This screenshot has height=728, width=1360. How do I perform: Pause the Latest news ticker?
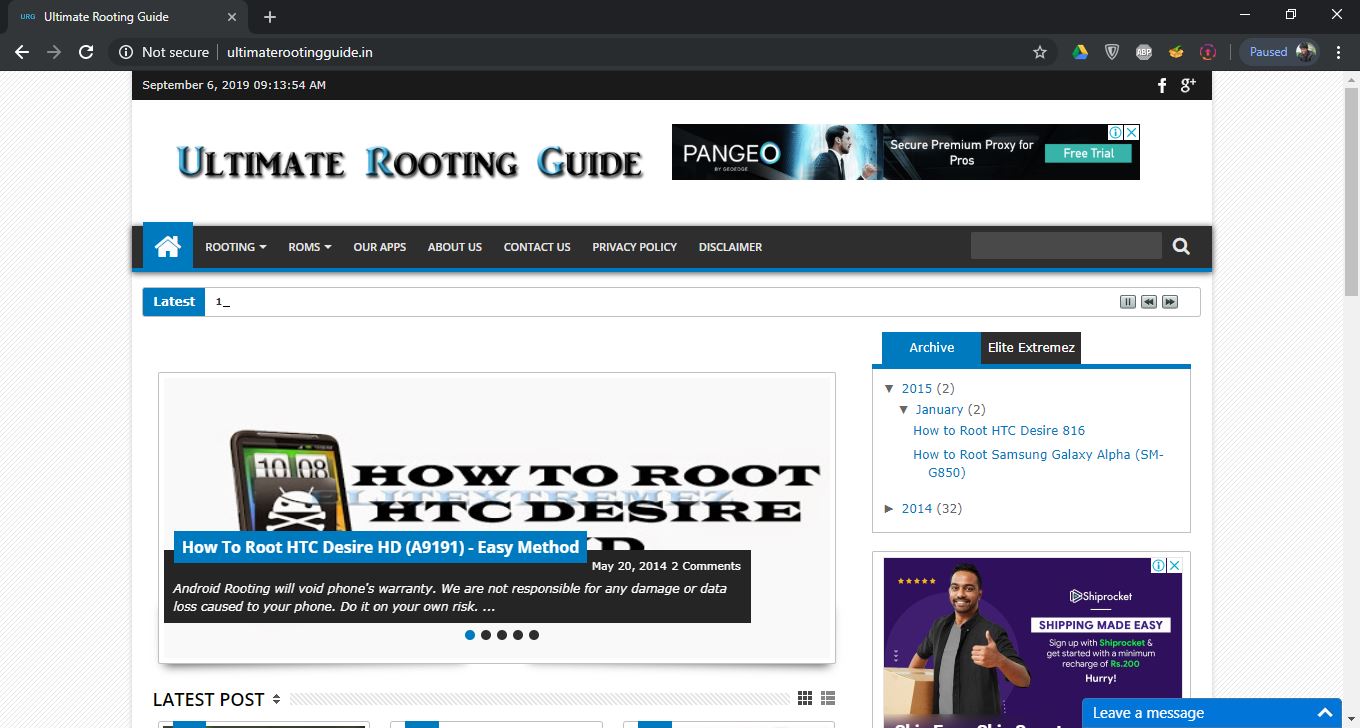(1128, 302)
